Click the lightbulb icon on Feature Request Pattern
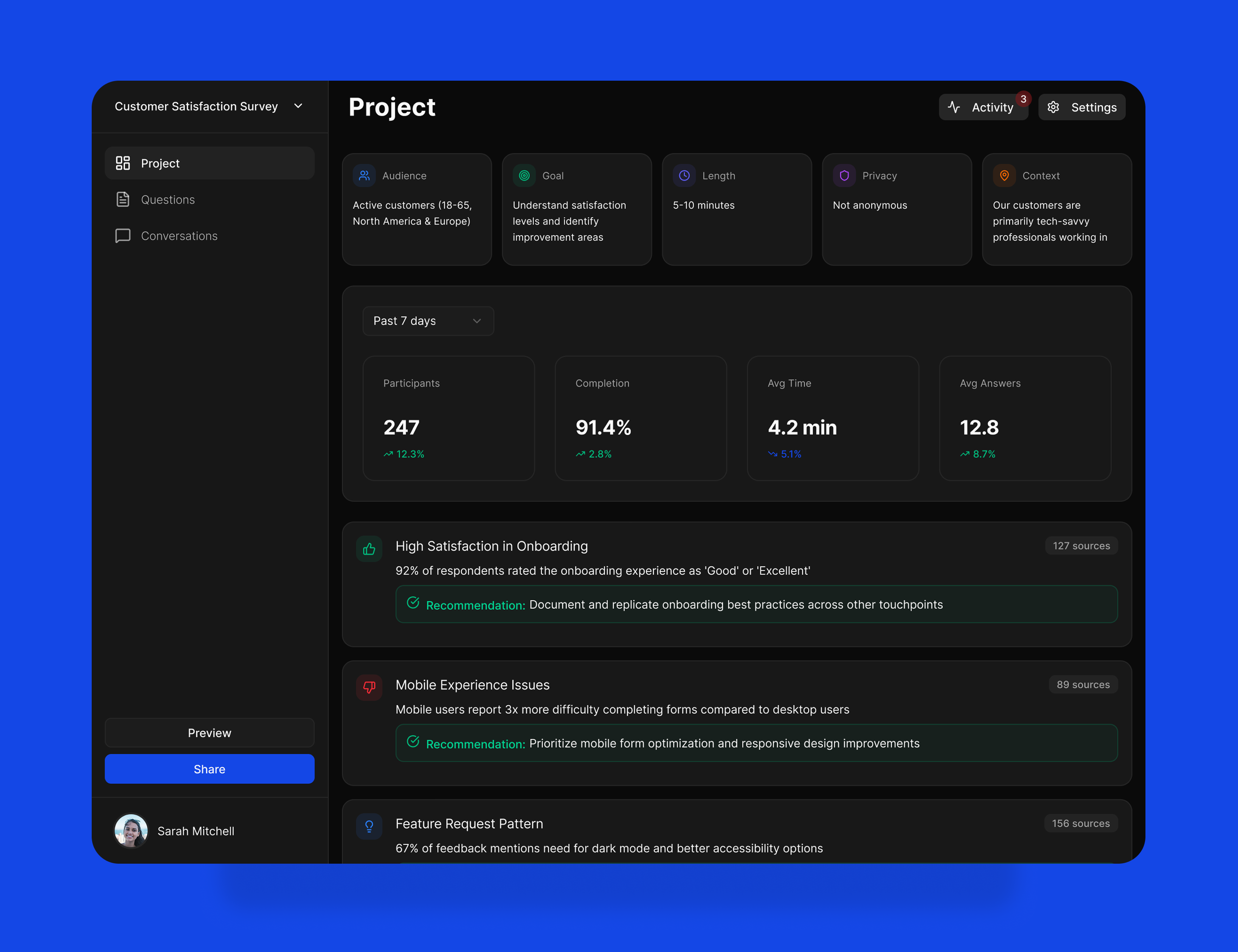This screenshot has width=1238, height=952. [369, 826]
